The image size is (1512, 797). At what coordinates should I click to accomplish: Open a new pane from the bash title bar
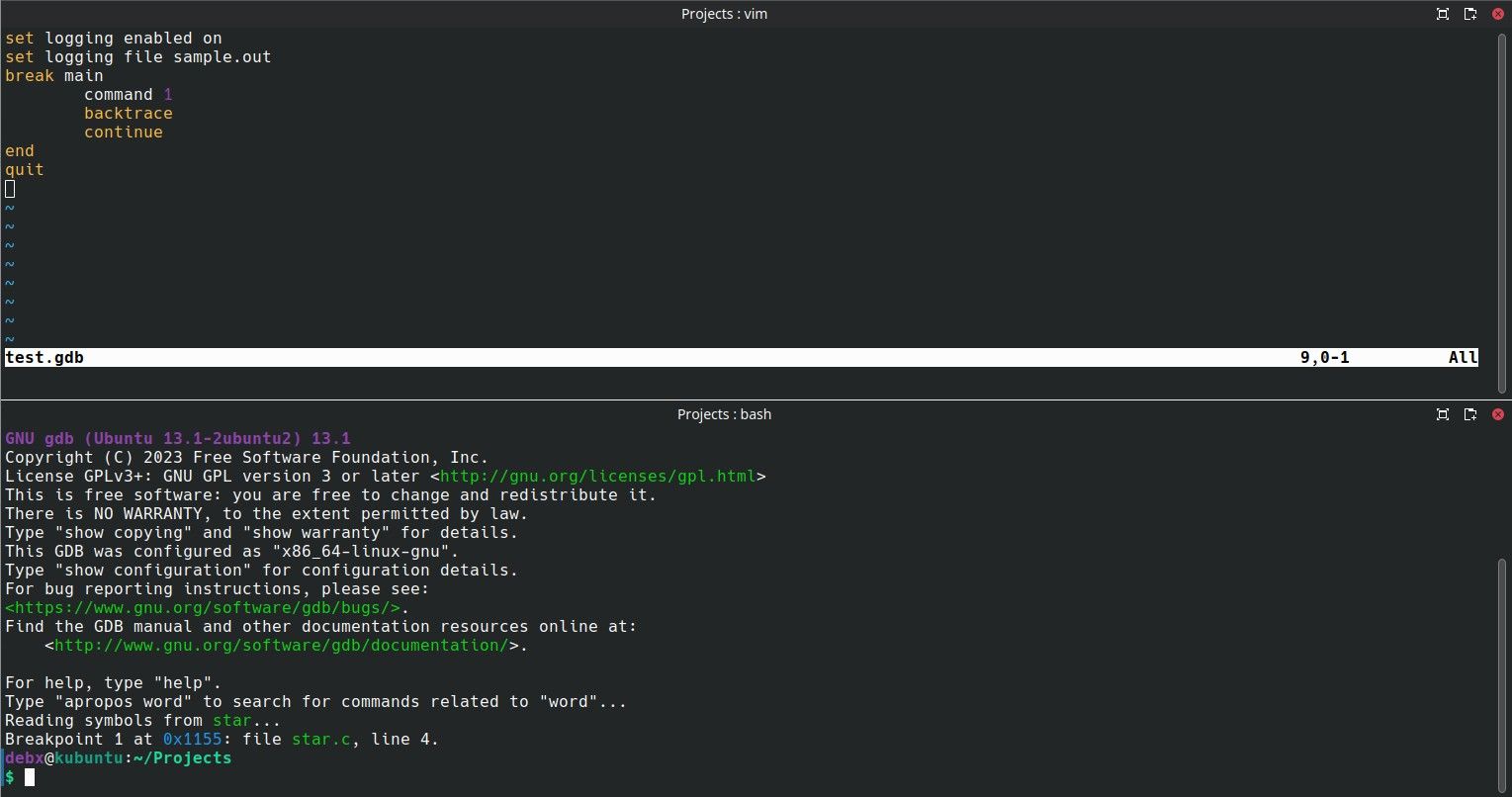(x=1470, y=414)
